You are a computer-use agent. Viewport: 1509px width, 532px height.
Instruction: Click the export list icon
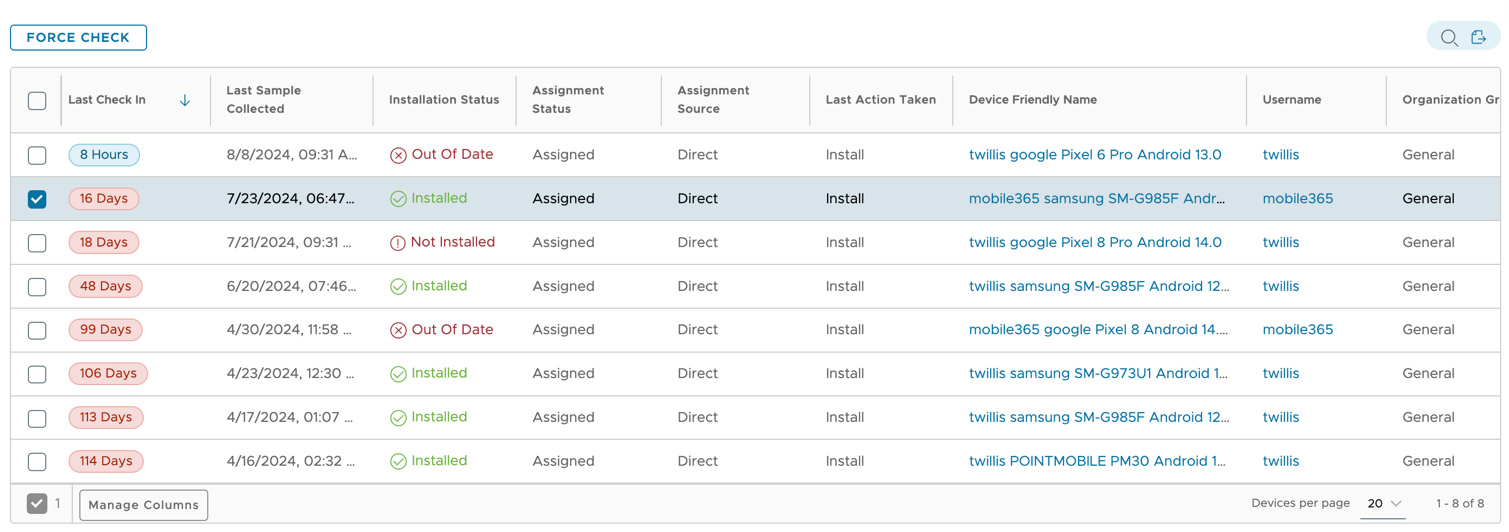pyautogui.click(x=1479, y=38)
